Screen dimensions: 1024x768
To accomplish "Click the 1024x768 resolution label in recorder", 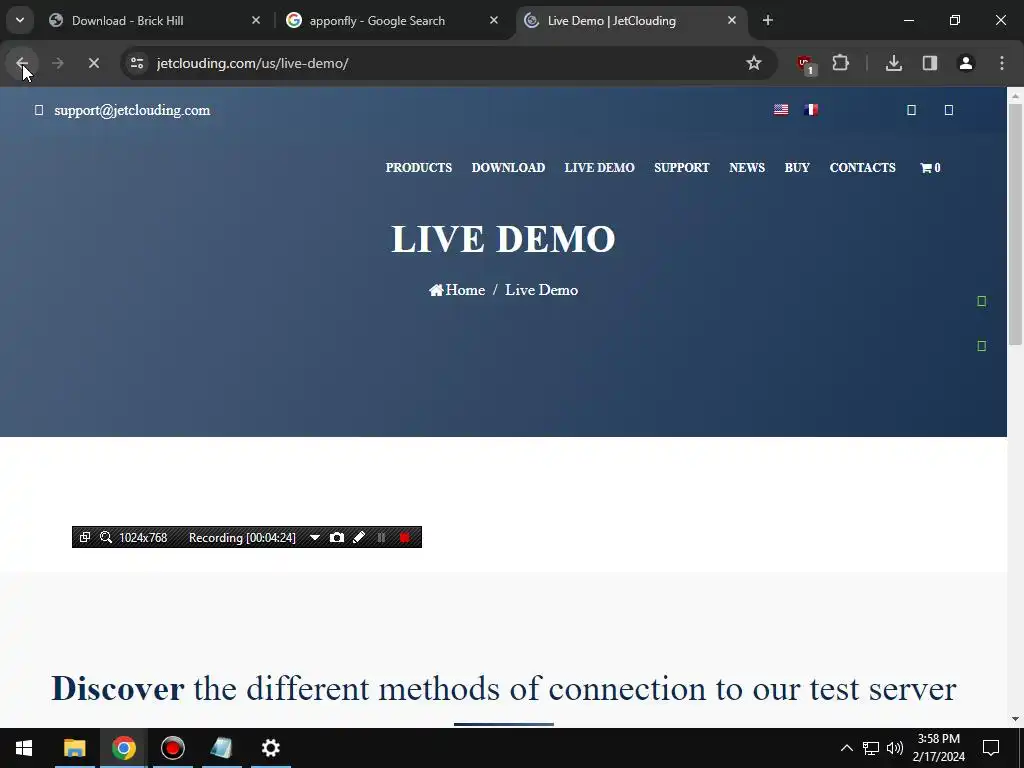I will [x=143, y=537].
